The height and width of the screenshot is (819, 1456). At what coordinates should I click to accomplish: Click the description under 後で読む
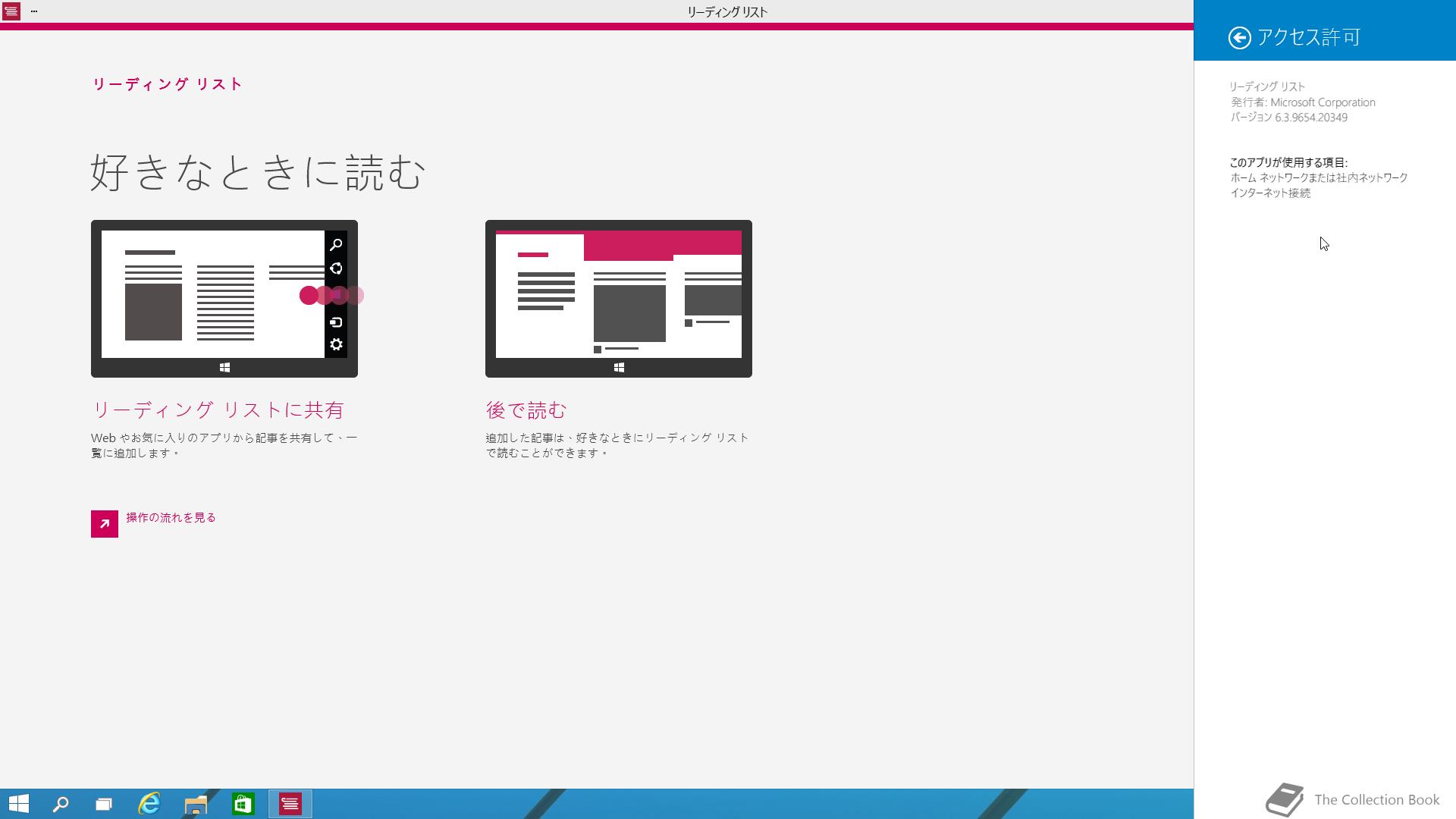click(617, 445)
